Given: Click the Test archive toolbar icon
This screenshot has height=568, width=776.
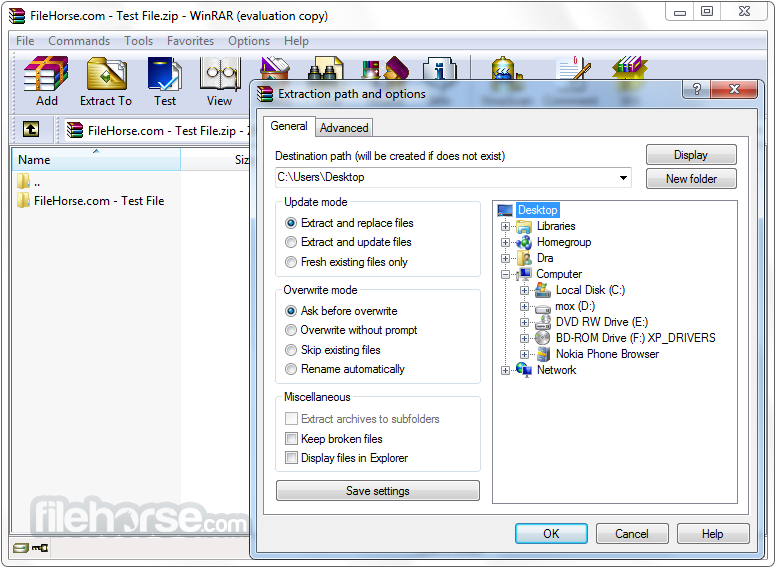Looking at the screenshot, I should 165,81.
